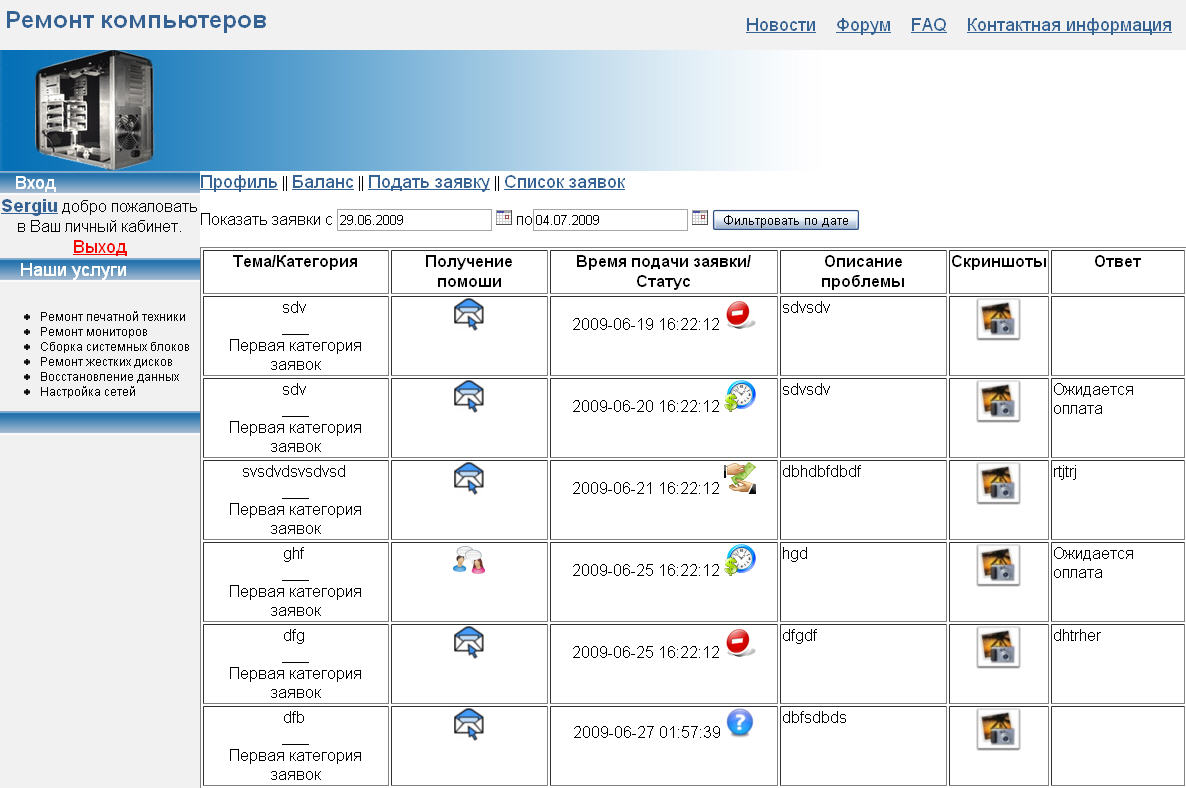Screen dimensions: 1186x788
Task: Click timestamp 2009-06-19 16:22:12
Action: pos(646,324)
